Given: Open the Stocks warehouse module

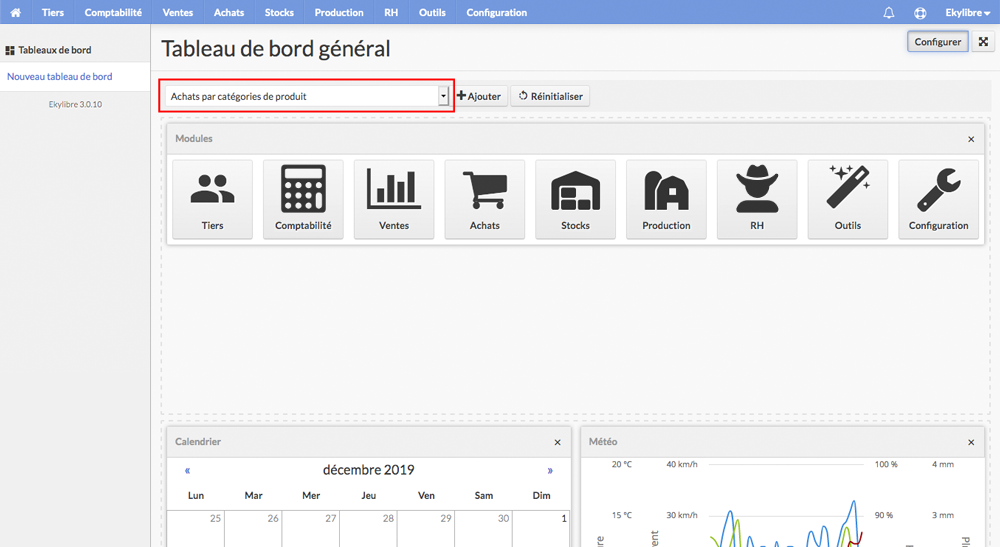Looking at the screenshot, I should click(575, 200).
